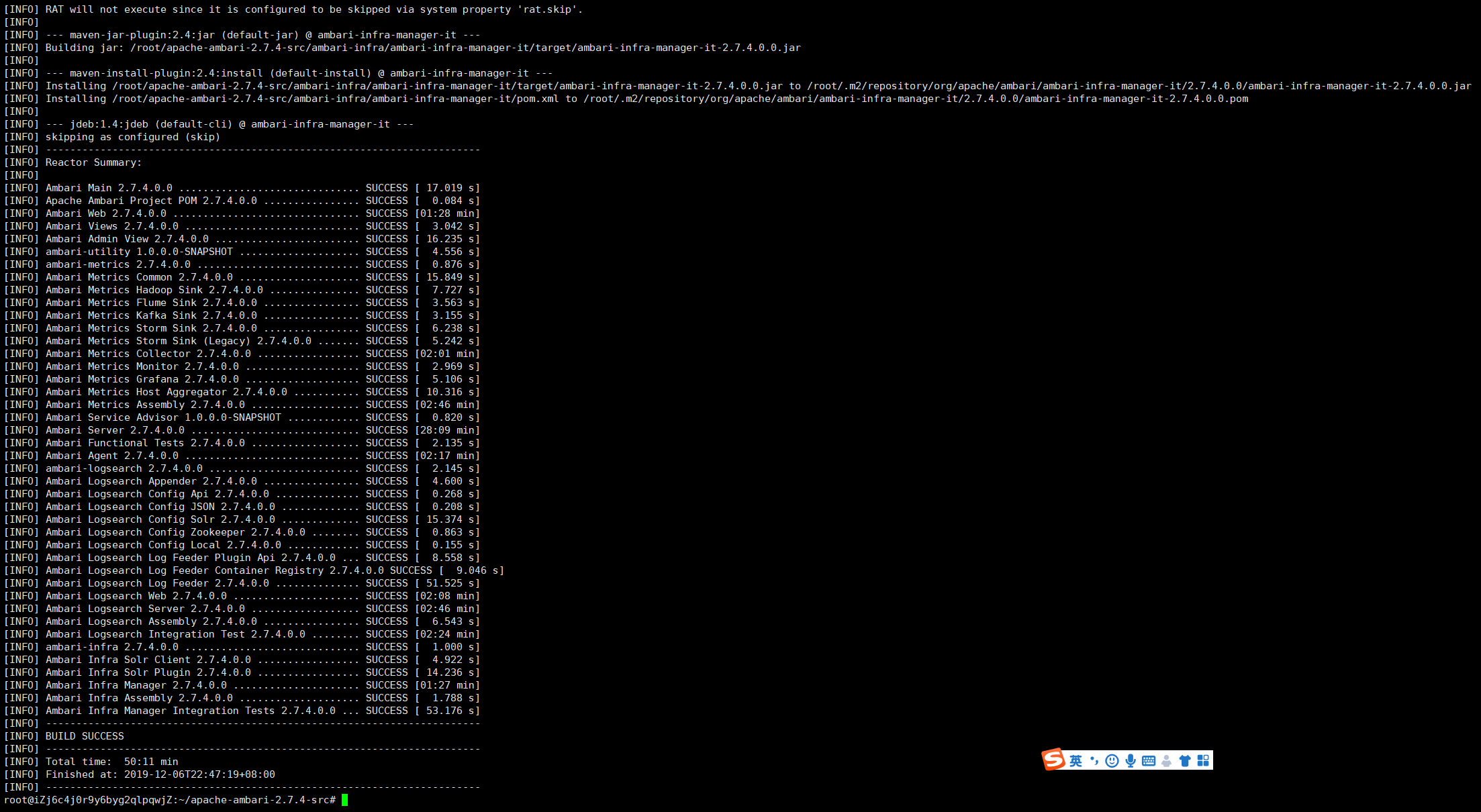Click the 'Ambari Logsearch Config Solr' row
This screenshot has height=812, width=1481.
(242, 519)
